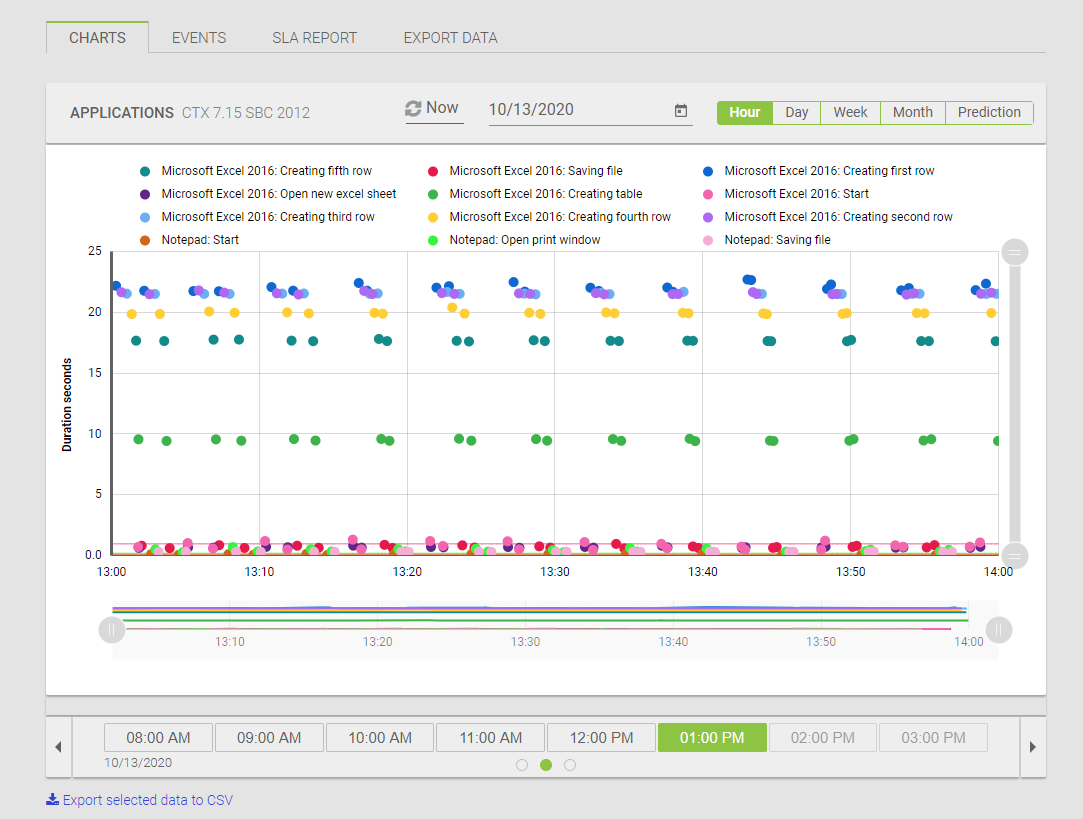The width and height of the screenshot is (1083, 819).
Task: Toggle Microsoft Excel Saving file legend series
Action: pyautogui.click(x=536, y=171)
